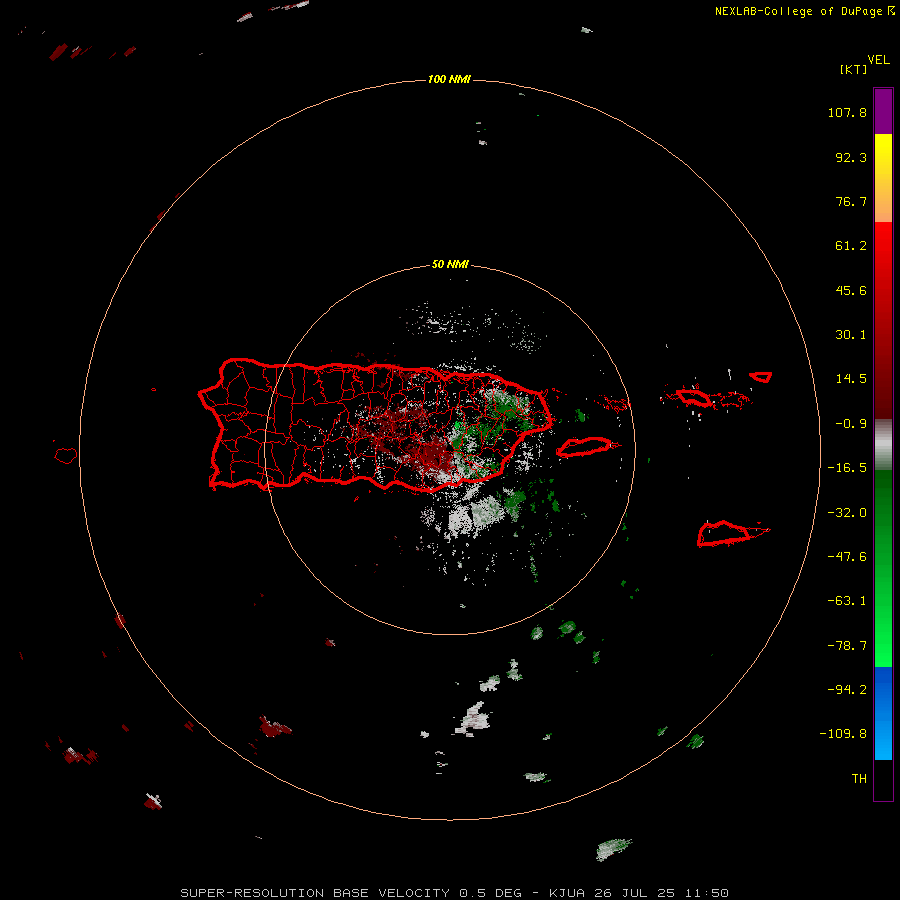Click the 76.7 legend value
The width and height of the screenshot is (900, 900).
[x=851, y=201]
